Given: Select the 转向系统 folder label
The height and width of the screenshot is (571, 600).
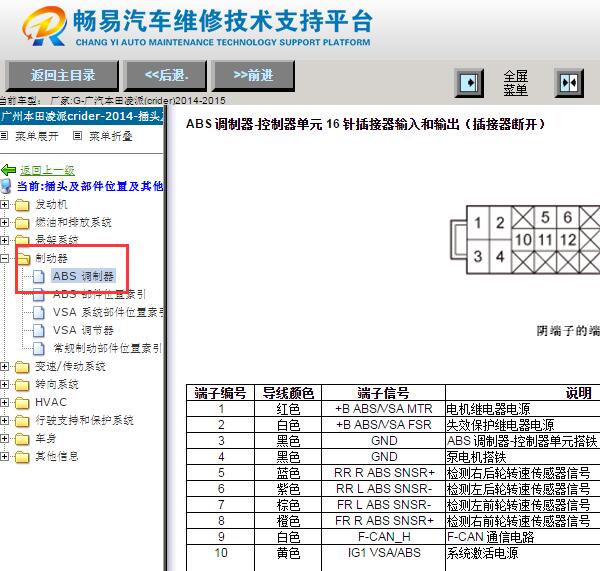Looking at the screenshot, I should coord(57,384).
